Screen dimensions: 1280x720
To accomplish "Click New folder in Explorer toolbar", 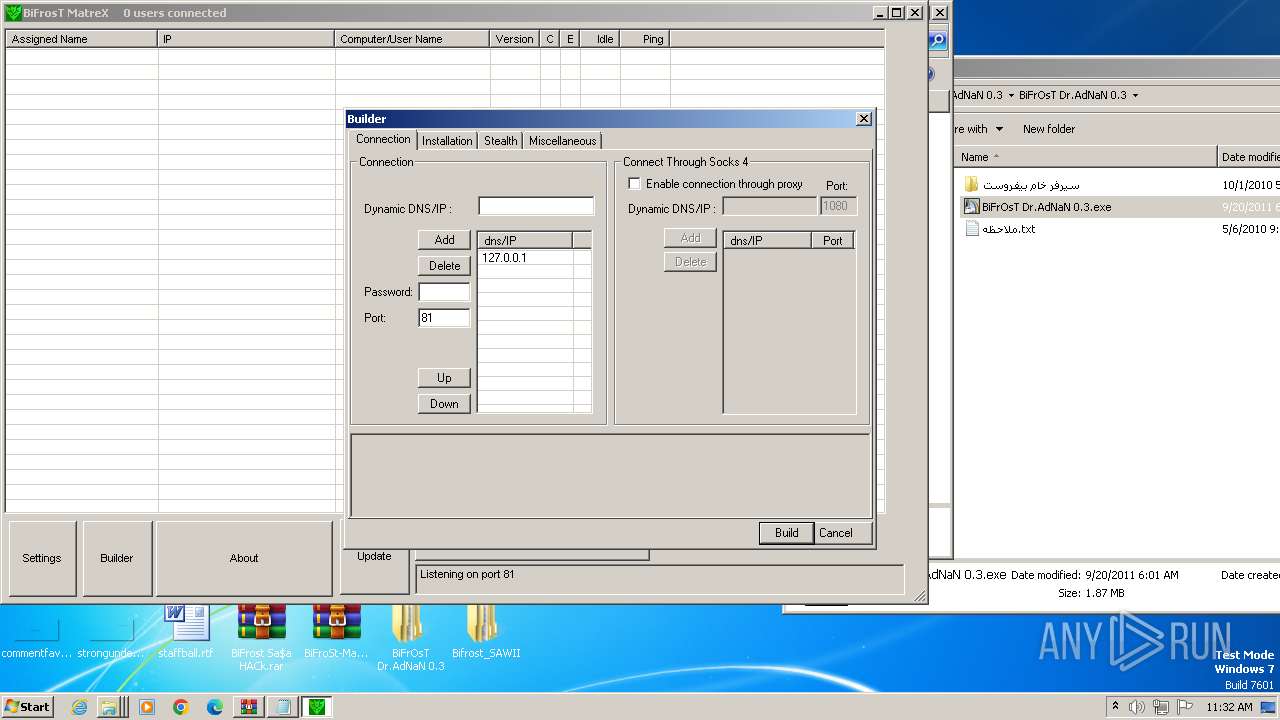I will [1049, 129].
